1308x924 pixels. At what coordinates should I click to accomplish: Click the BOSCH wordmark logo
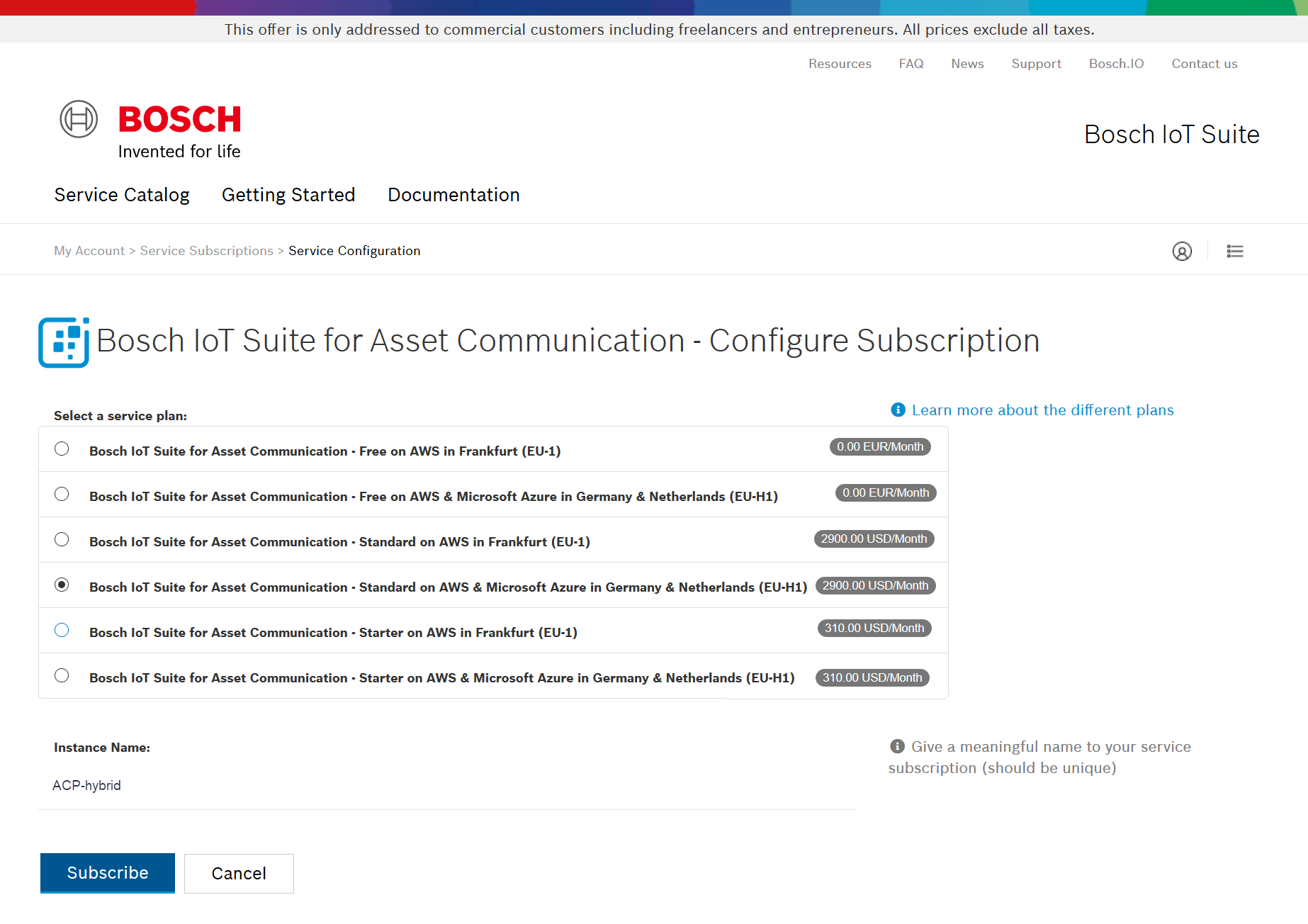[180, 119]
